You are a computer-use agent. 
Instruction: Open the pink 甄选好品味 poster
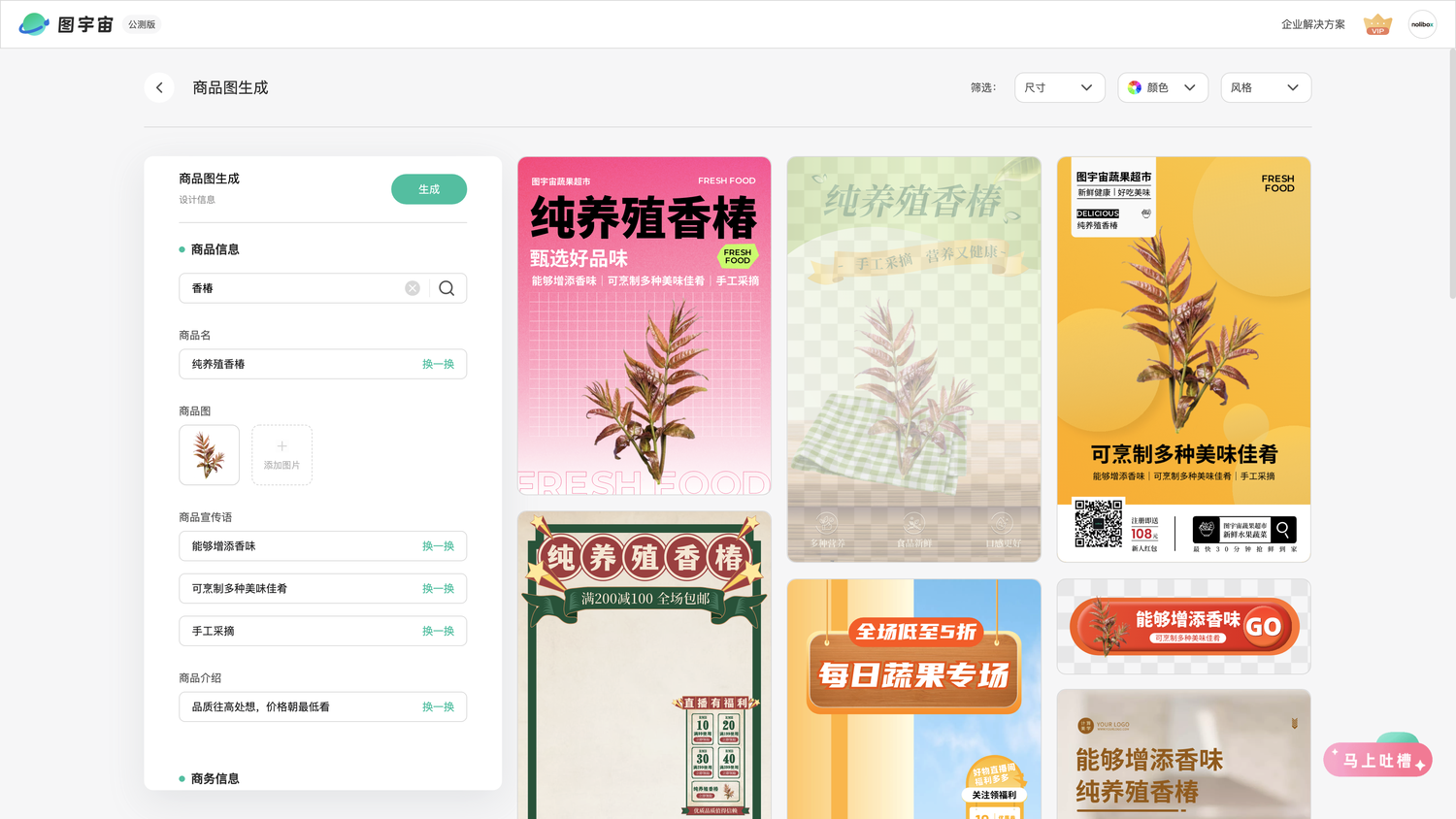pyautogui.click(x=645, y=326)
